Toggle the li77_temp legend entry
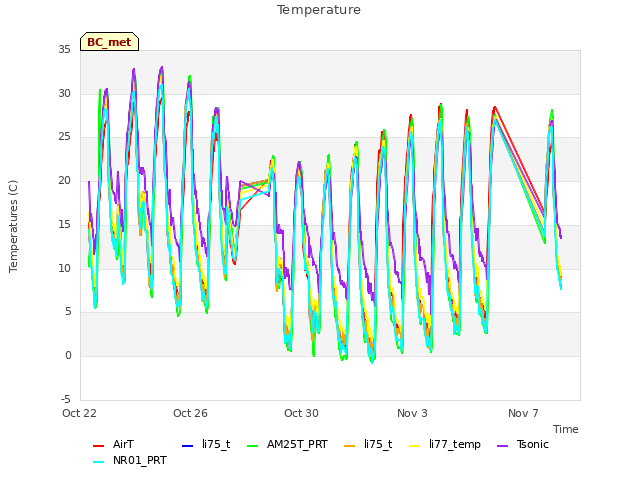Image resolution: width=640 pixels, height=480 pixels. [x=445, y=444]
